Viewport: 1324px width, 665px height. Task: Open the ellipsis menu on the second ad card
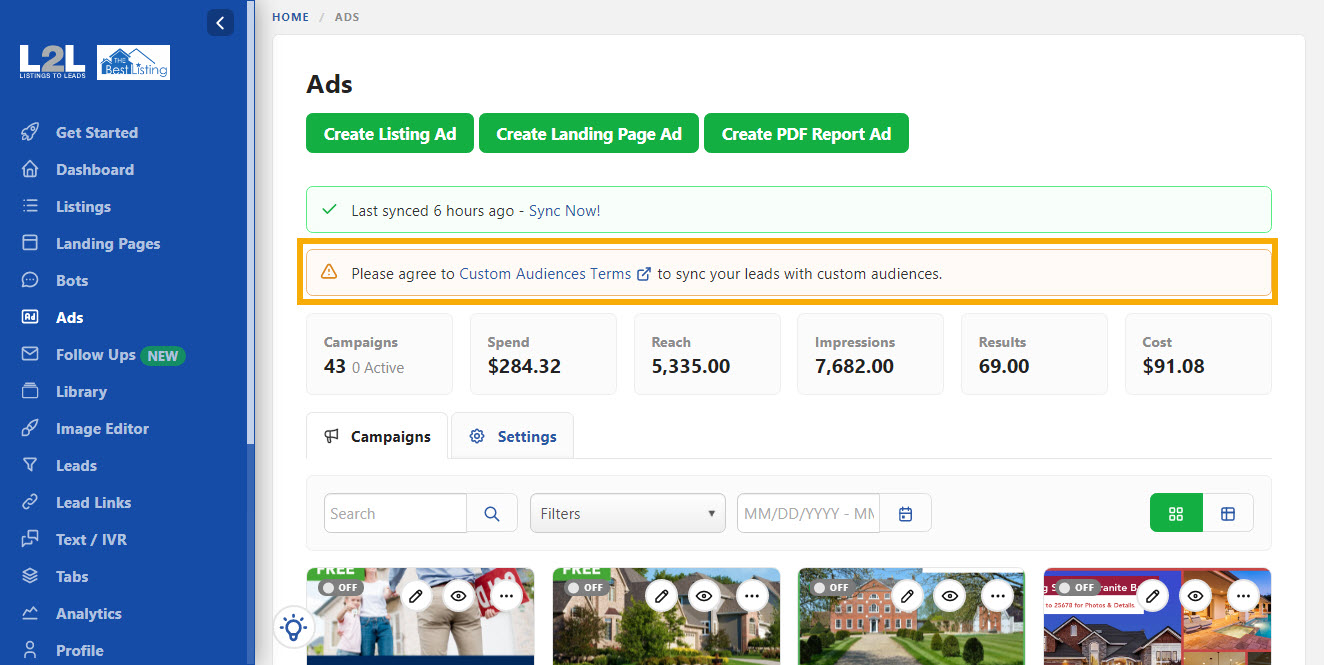pyautogui.click(x=753, y=595)
